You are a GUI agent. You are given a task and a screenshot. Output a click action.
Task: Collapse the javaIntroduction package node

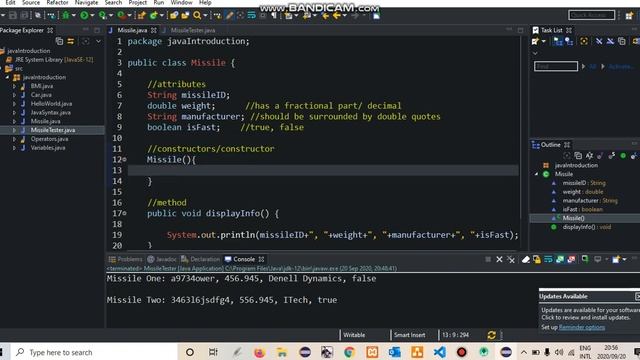coord(7,77)
